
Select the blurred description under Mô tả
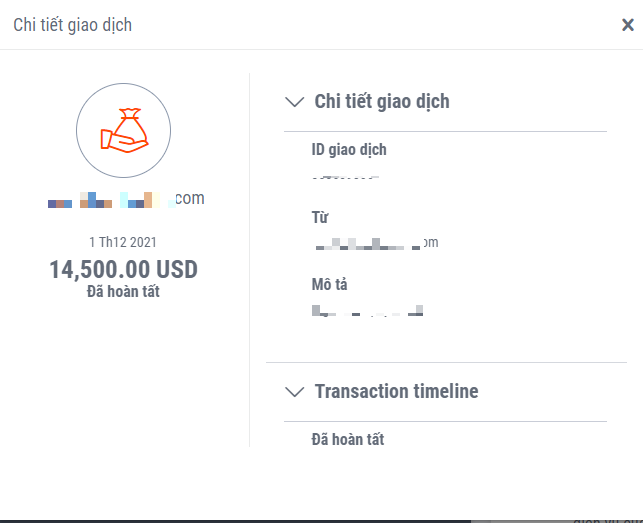click(x=367, y=311)
